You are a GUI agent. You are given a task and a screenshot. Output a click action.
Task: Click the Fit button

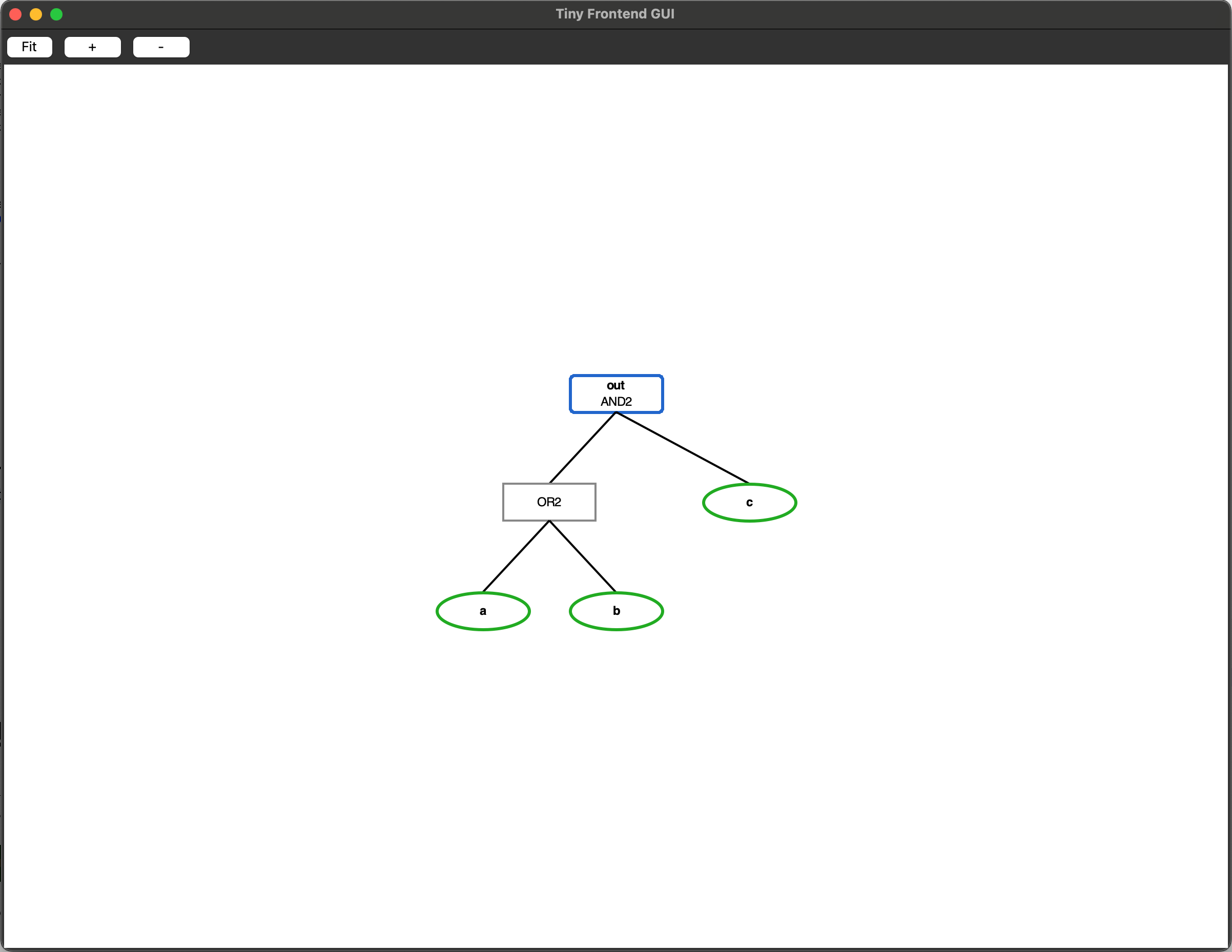(29, 47)
